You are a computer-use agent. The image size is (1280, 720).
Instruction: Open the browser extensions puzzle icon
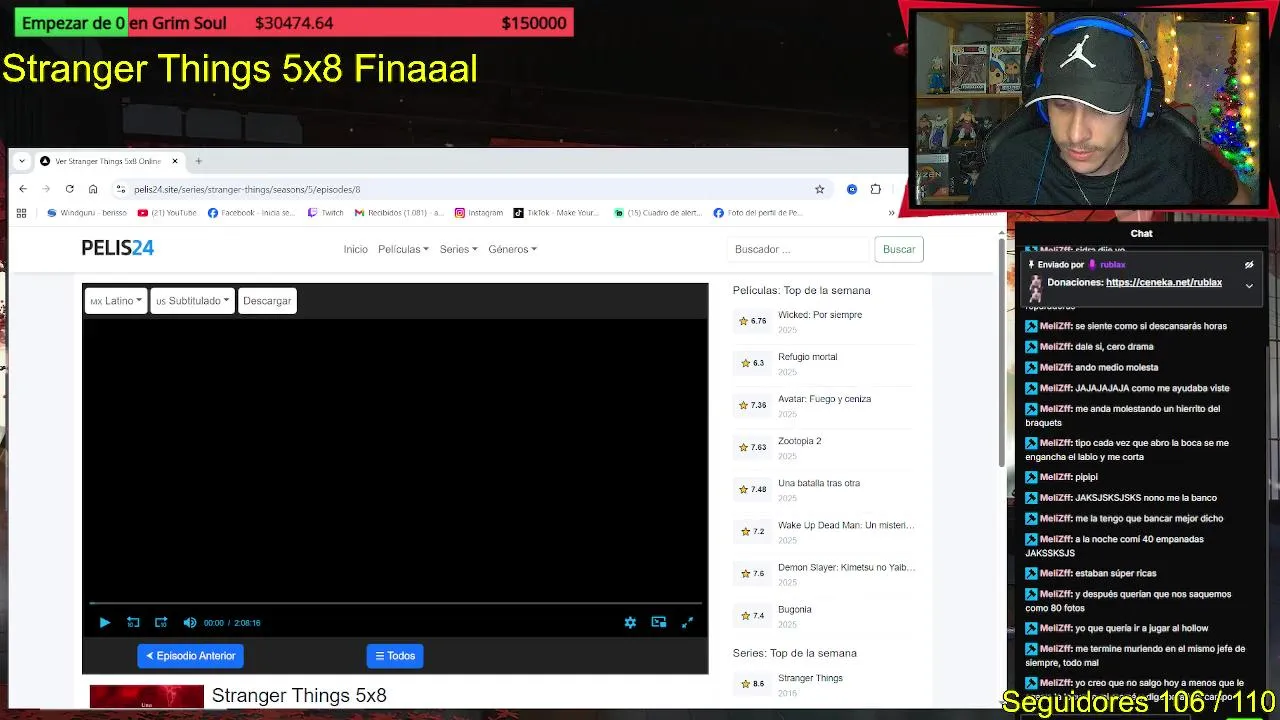tap(876, 189)
